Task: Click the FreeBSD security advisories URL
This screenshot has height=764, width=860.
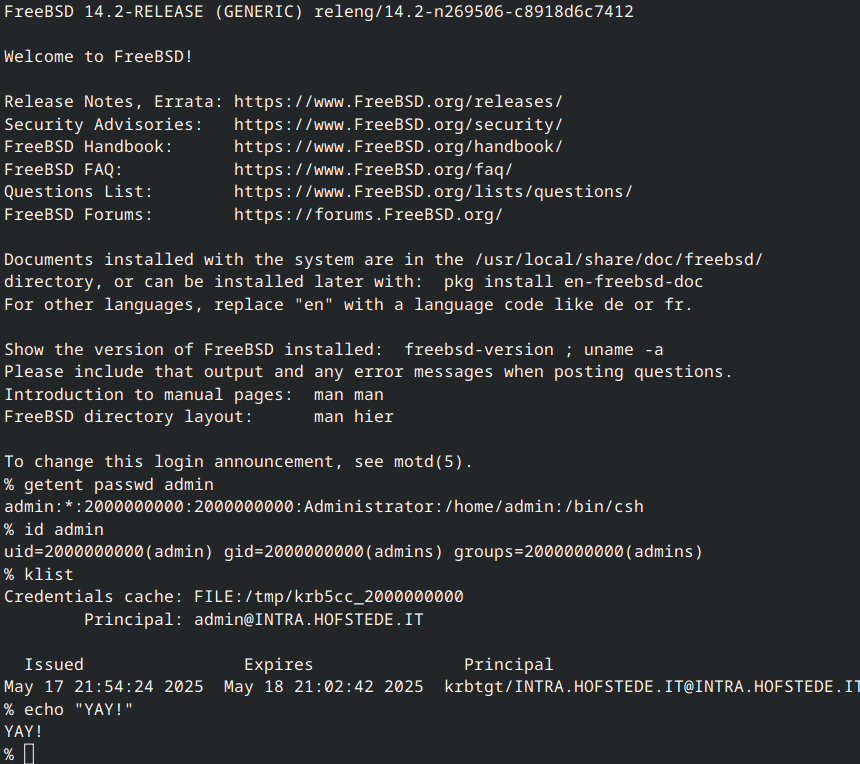Action: [x=398, y=124]
